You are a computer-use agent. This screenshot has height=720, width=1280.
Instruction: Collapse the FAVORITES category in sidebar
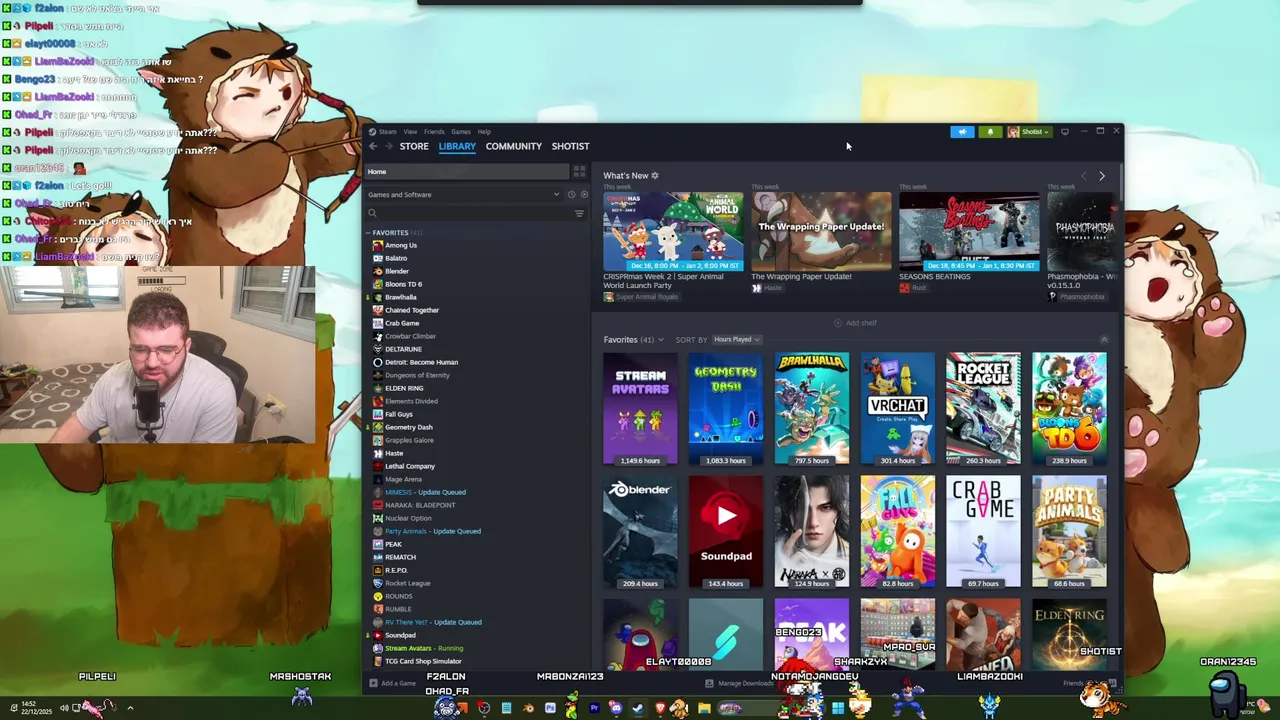368,233
